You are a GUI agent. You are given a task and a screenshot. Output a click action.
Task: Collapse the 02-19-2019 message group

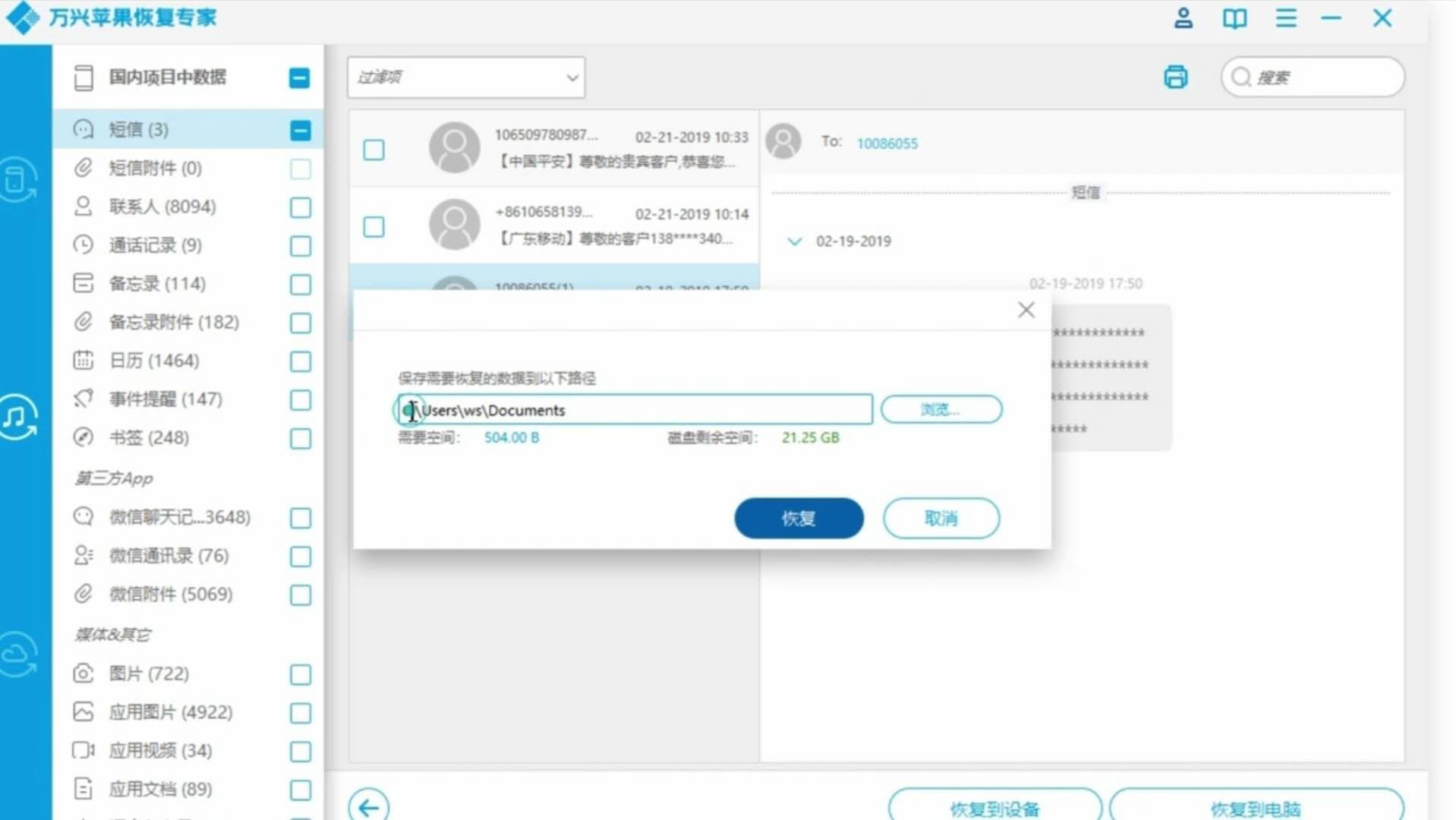click(x=794, y=241)
